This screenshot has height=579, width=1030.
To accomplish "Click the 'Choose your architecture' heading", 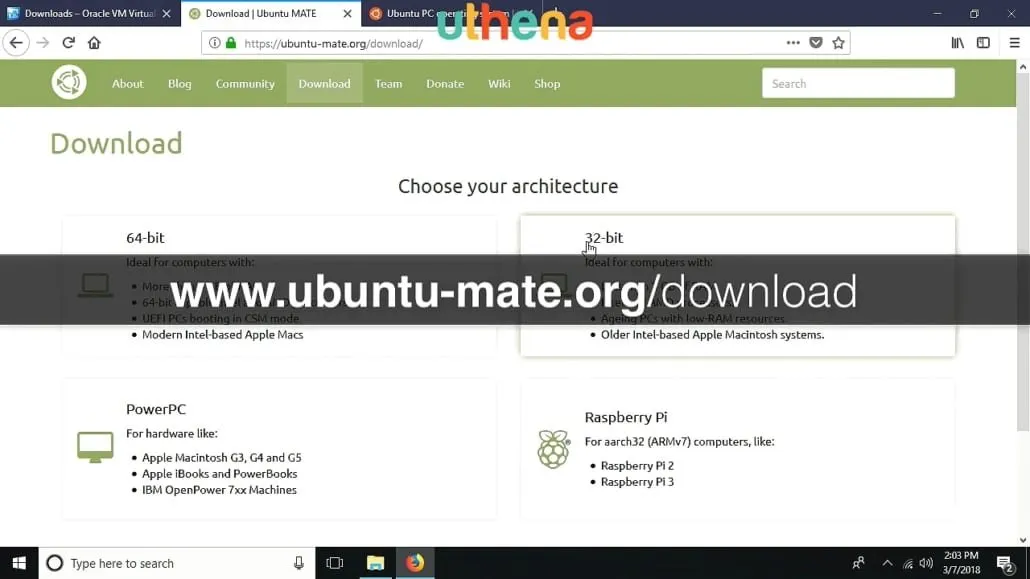I will [508, 187].
